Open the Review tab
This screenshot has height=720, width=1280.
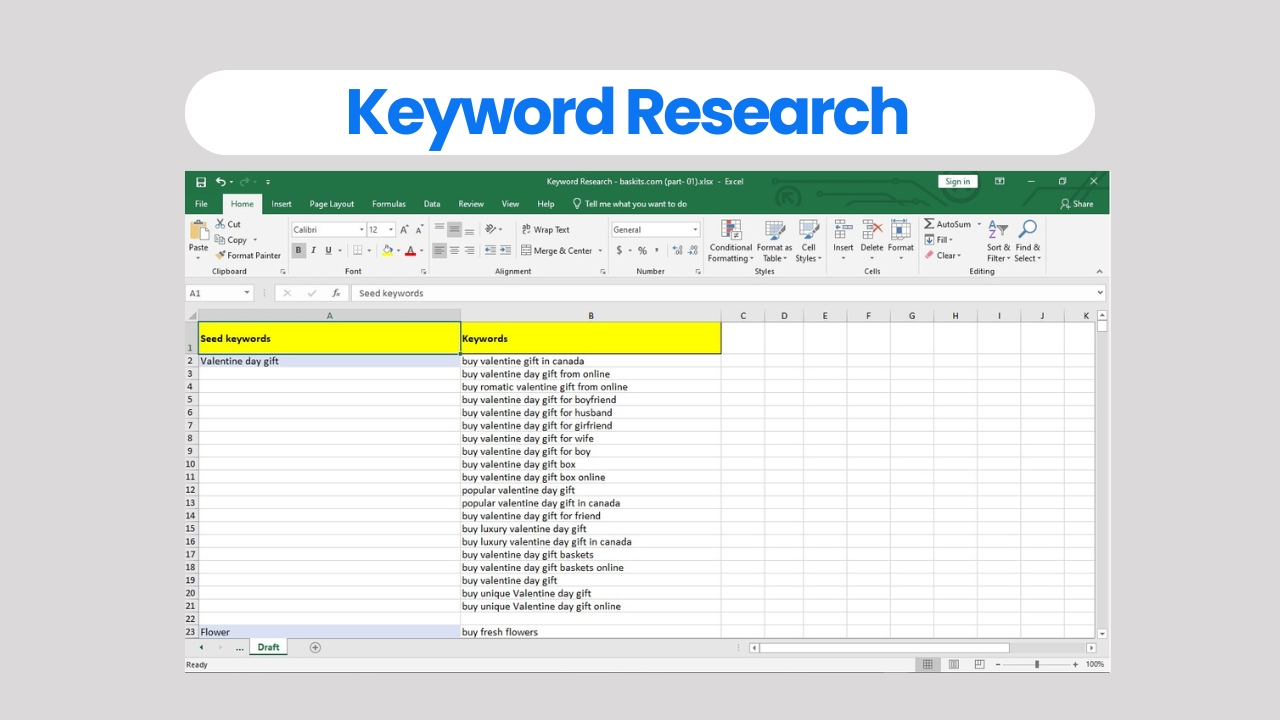point(471,204)
